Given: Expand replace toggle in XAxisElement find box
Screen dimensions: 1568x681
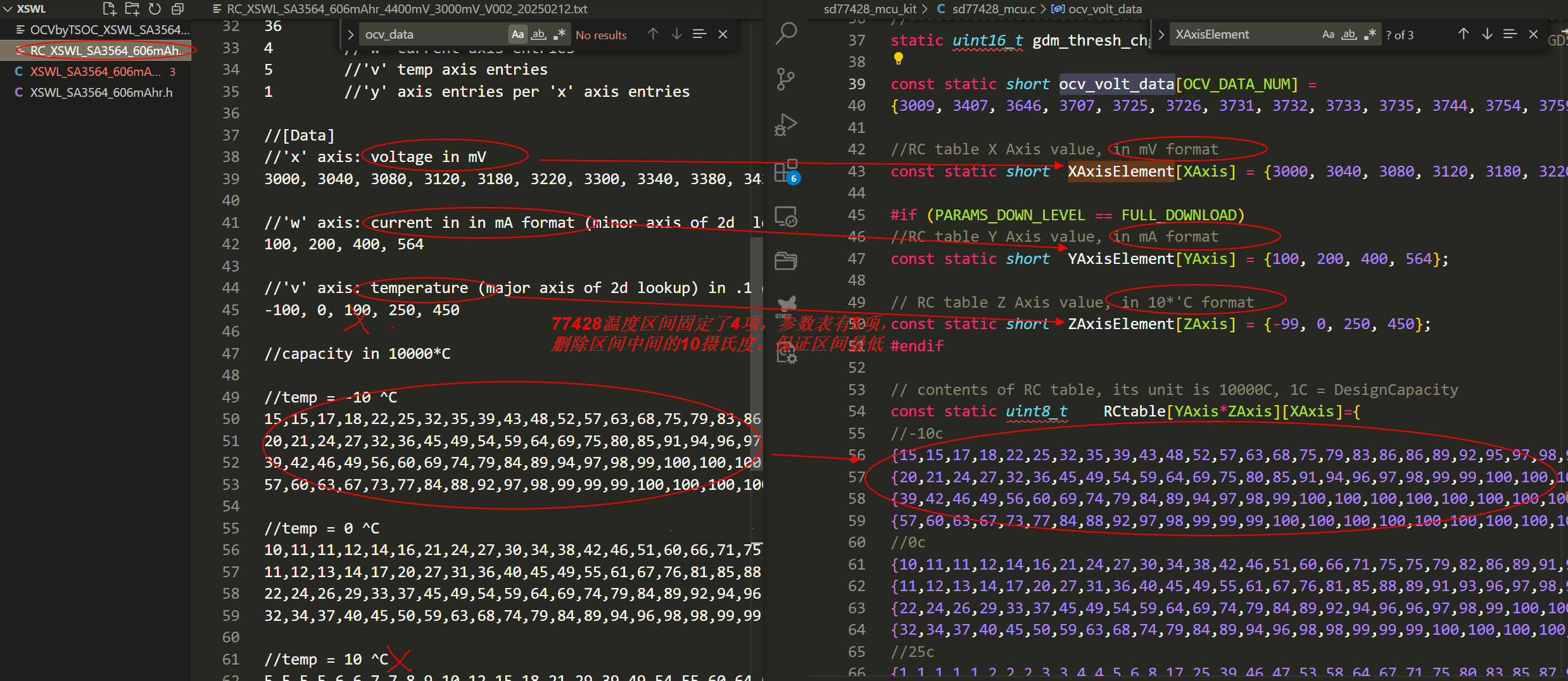Looking at the screenshot, I should tap(1161, 35).
